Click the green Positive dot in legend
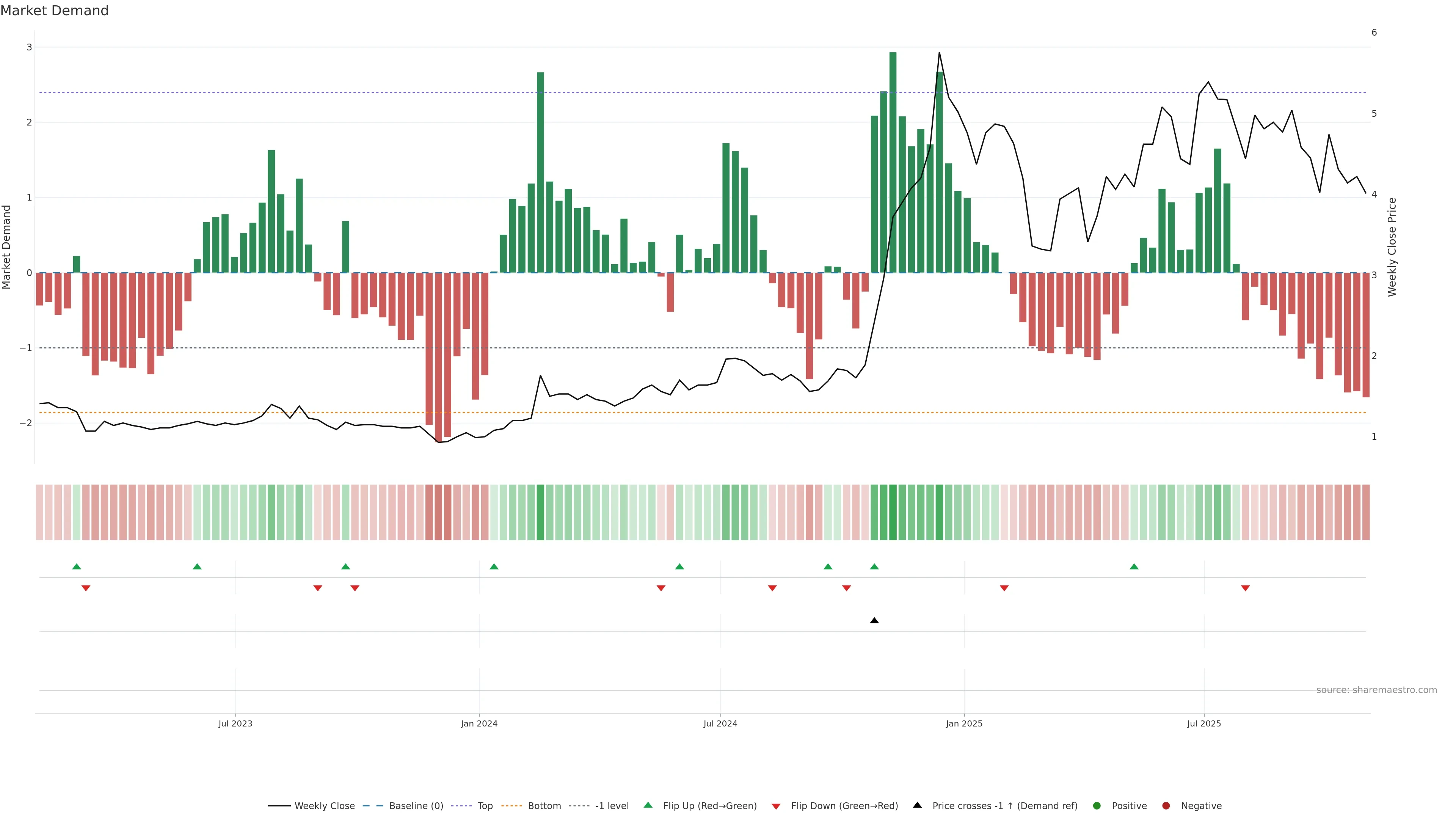 [x=1097, y=805]
